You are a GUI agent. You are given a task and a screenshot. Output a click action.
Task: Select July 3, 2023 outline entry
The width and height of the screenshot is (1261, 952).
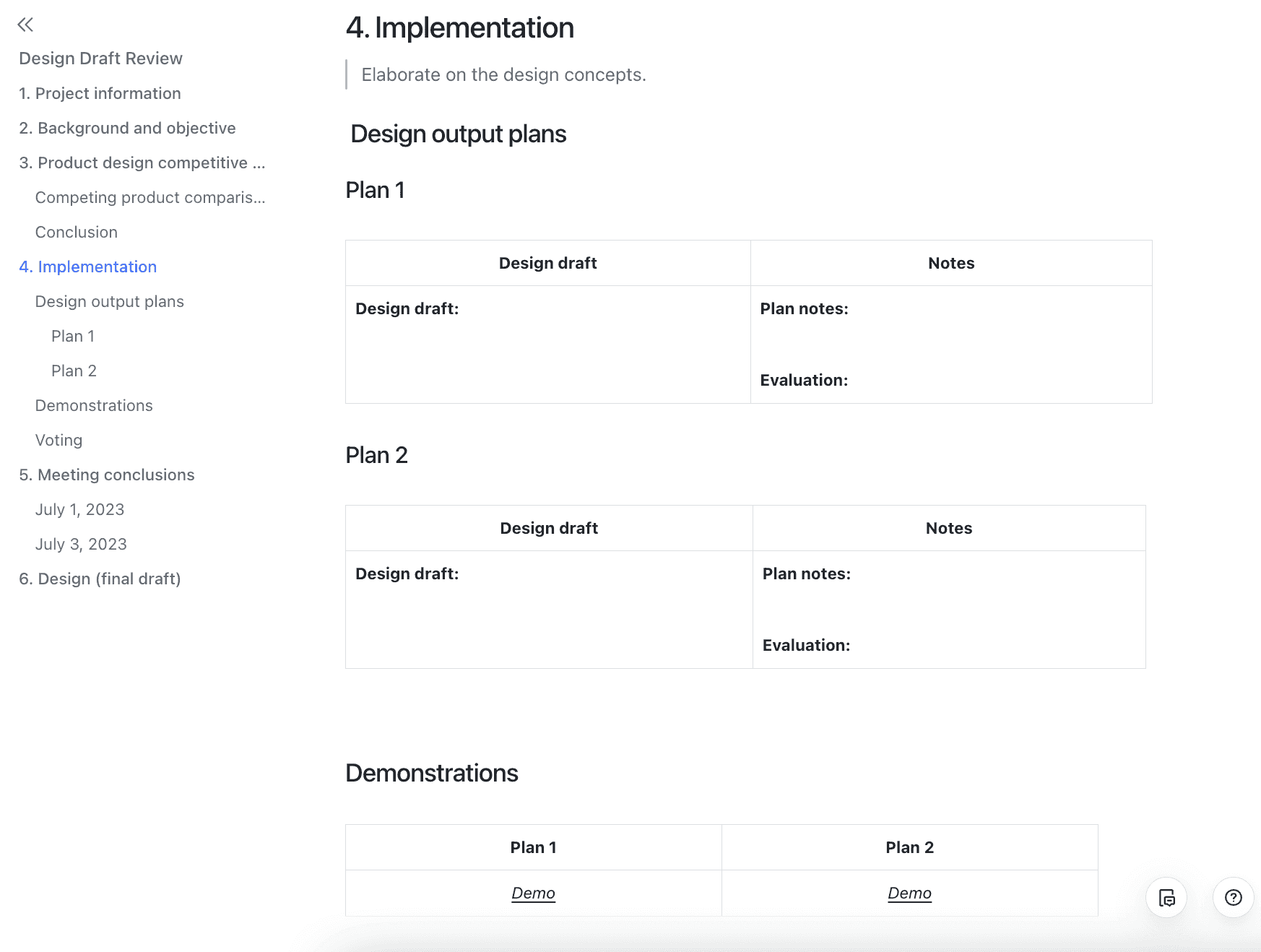pos(81,544)
